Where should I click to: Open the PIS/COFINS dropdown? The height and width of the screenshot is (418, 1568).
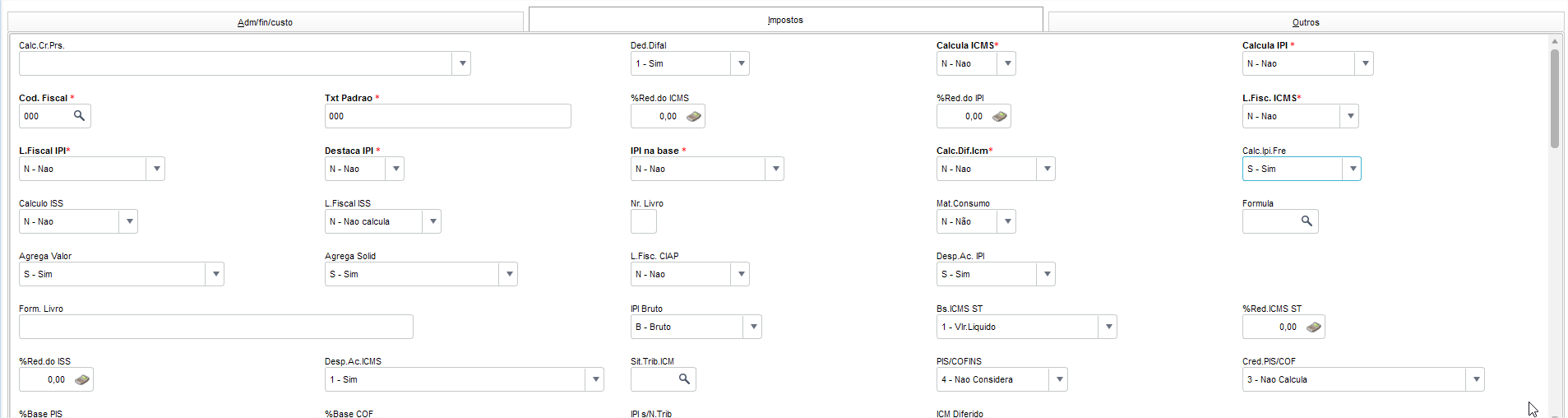pyautogui.click(x=1059, y=379)
